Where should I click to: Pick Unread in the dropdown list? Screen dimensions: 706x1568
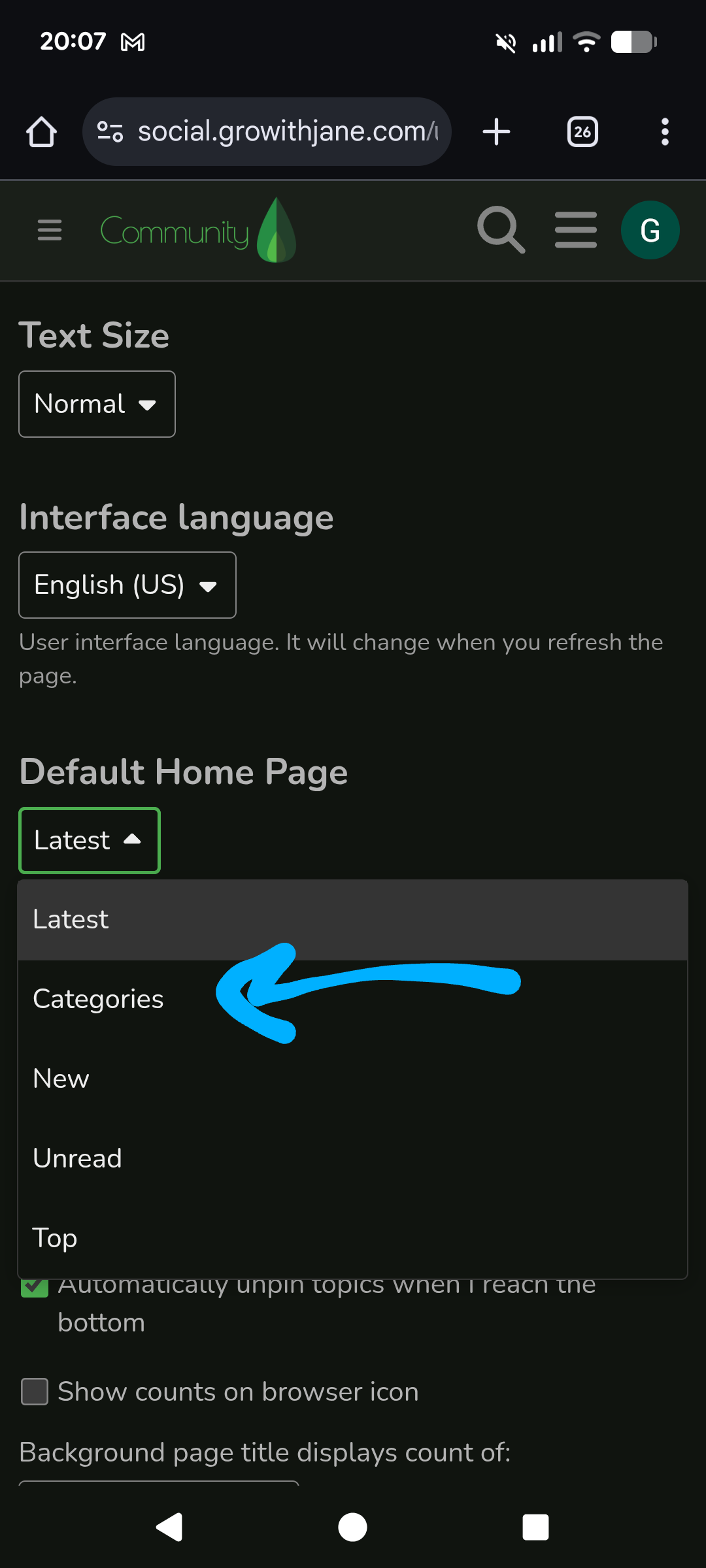point(77,1158)
